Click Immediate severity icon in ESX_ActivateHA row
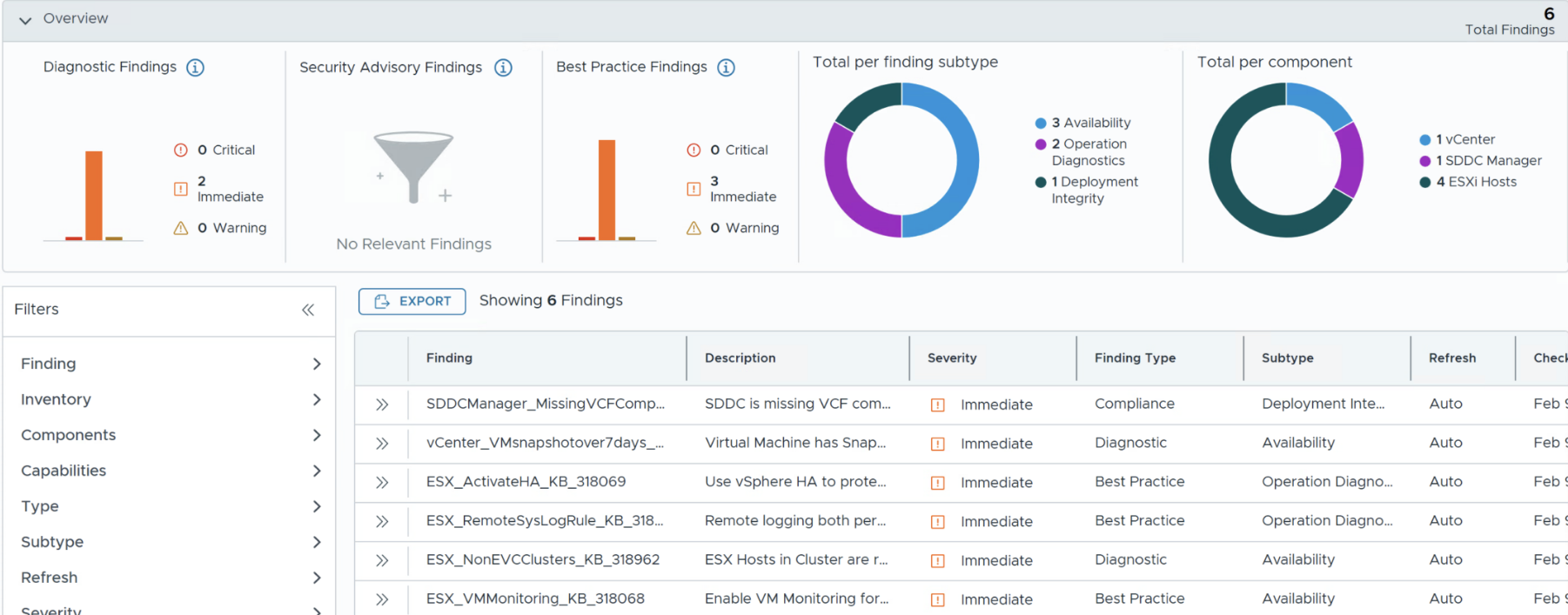Screen dimensions: 1568x615 pos(938,483)
